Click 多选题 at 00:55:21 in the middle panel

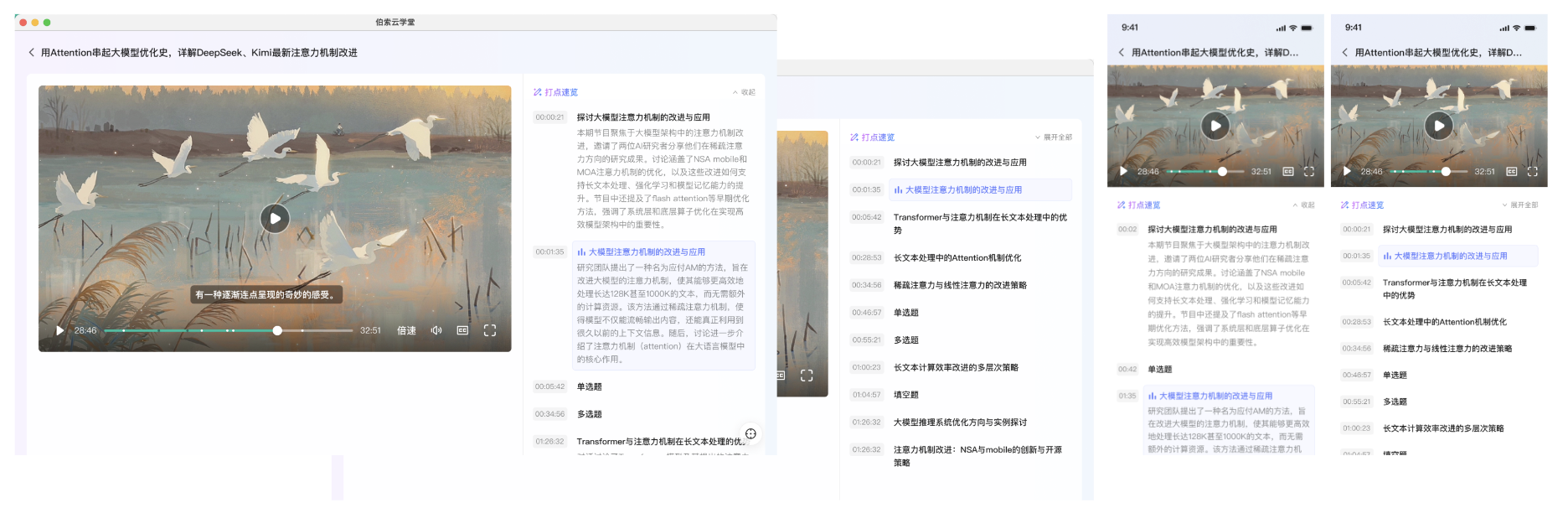[906, 340]
